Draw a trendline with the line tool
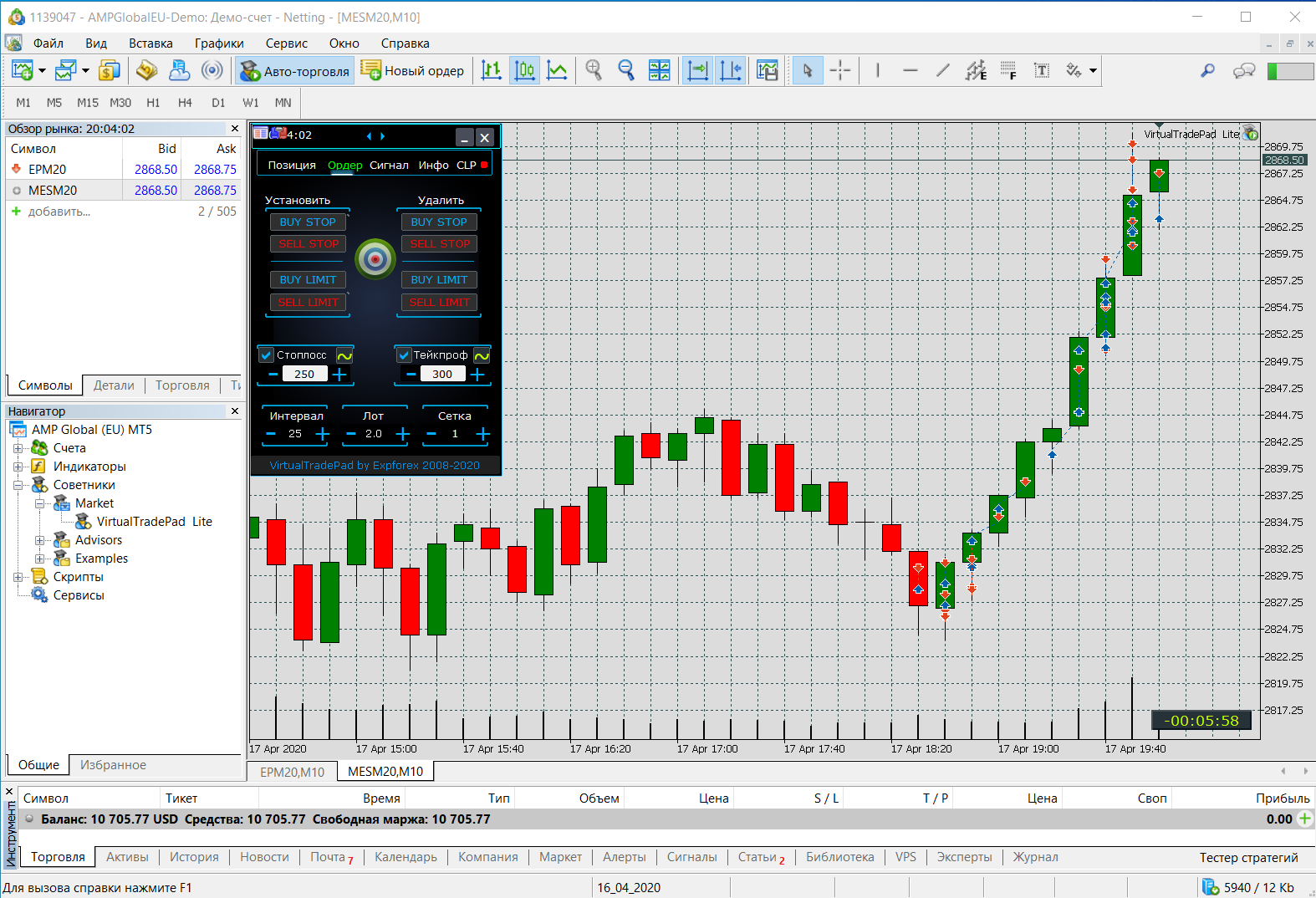Image resolution: width=1316 pixels, height=898 pixels. pos(942,71)
